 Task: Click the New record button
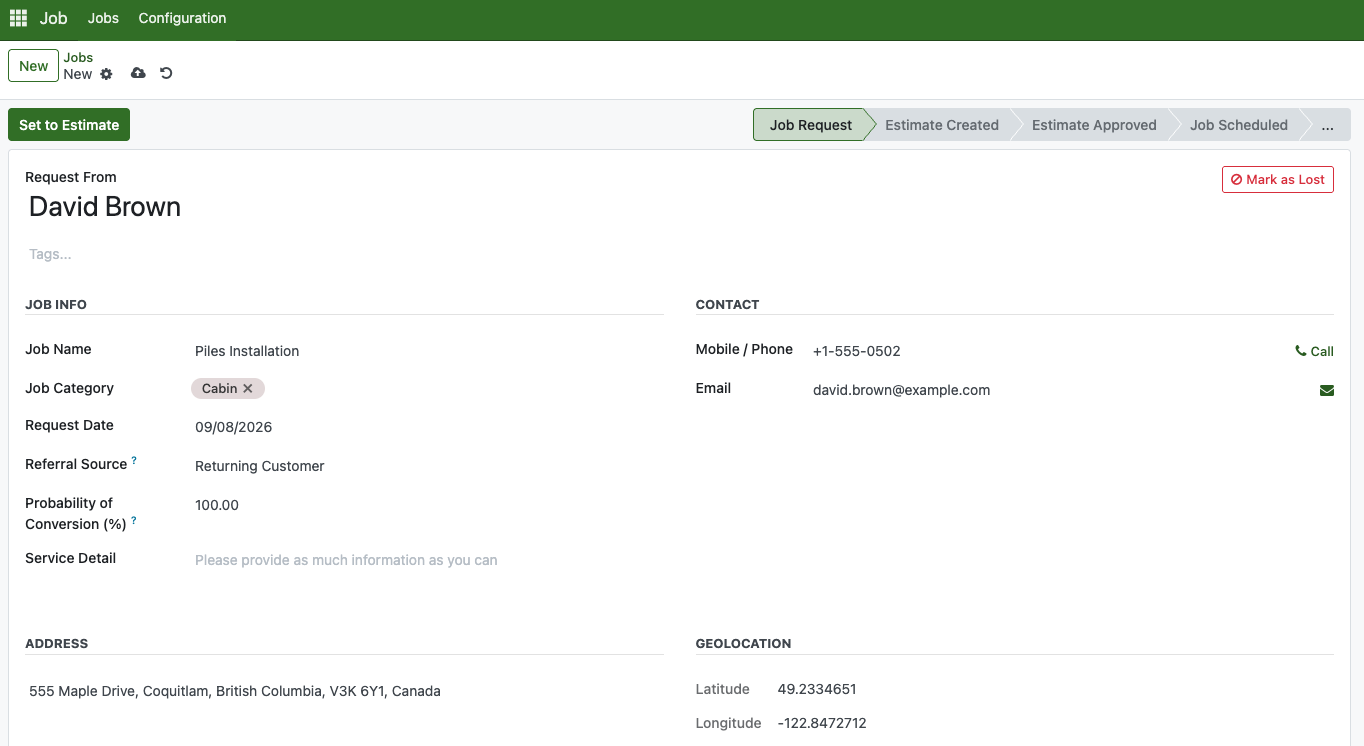[x=33, y=66]
